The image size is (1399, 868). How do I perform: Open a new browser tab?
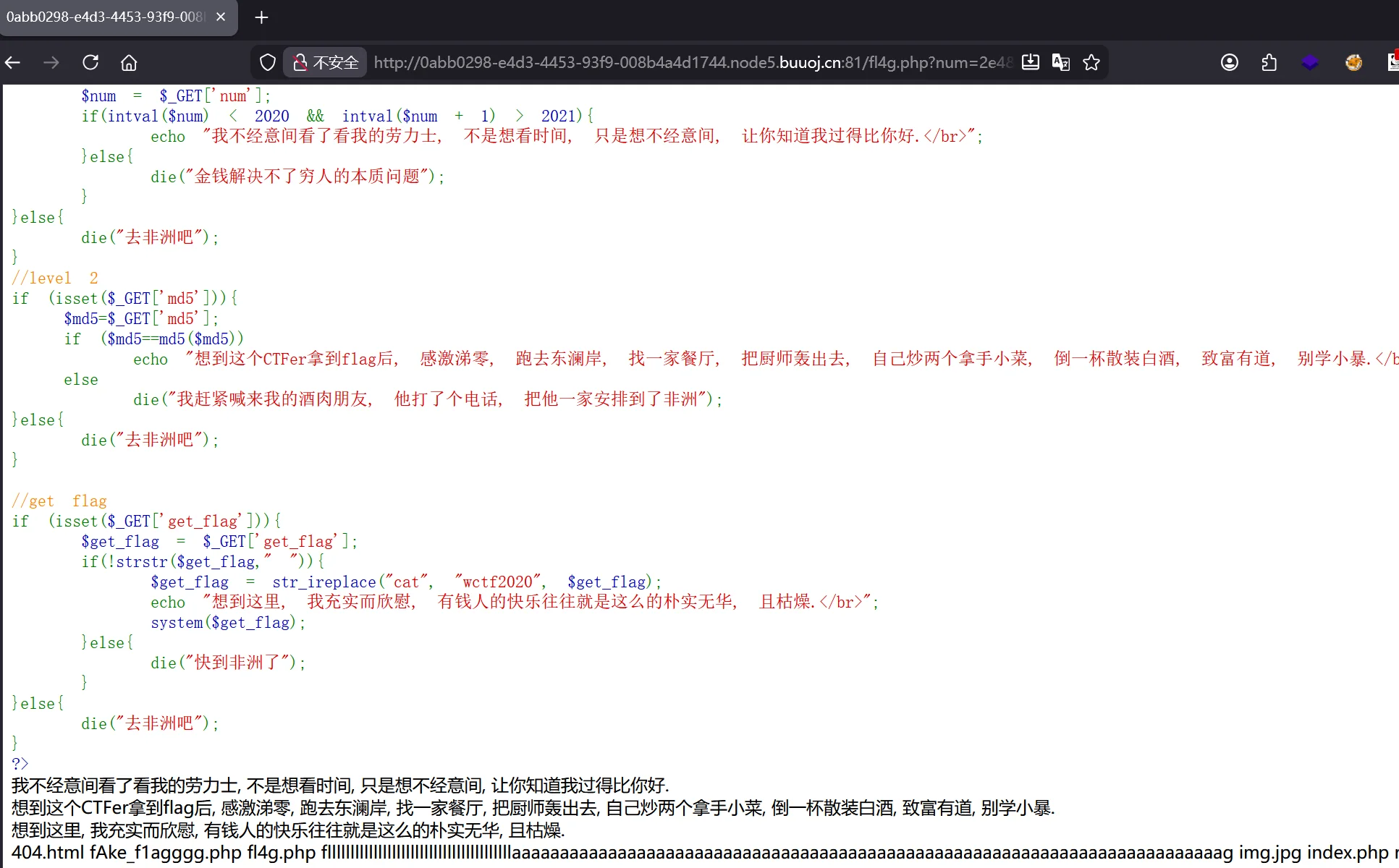262,17
